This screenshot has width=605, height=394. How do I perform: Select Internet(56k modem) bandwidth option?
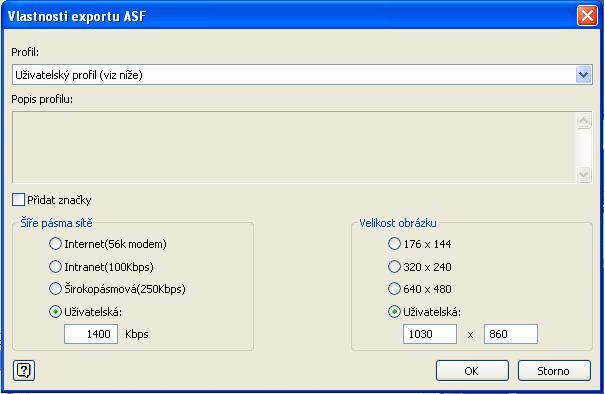tap(55, 244)
